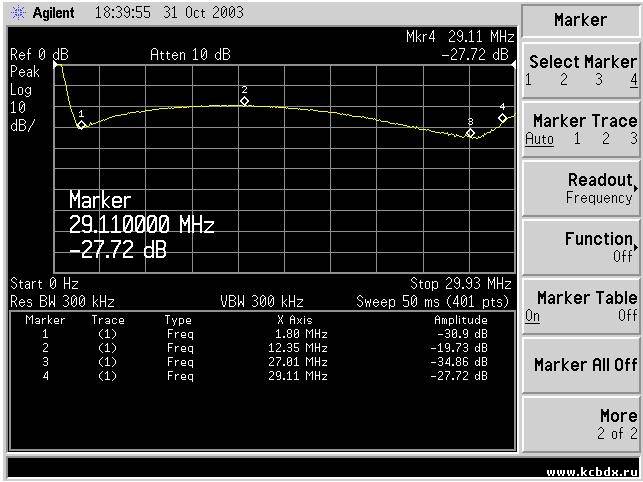Open the Readout Frequency submenu

(x=581, y=189)
